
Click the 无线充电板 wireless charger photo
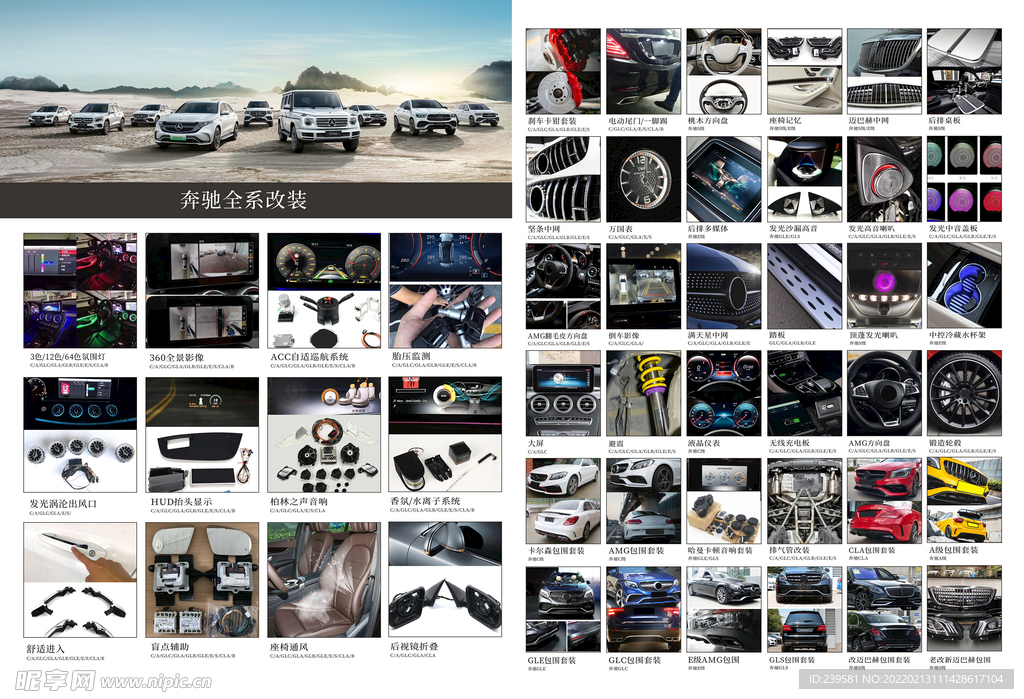(x=805, y=393)
